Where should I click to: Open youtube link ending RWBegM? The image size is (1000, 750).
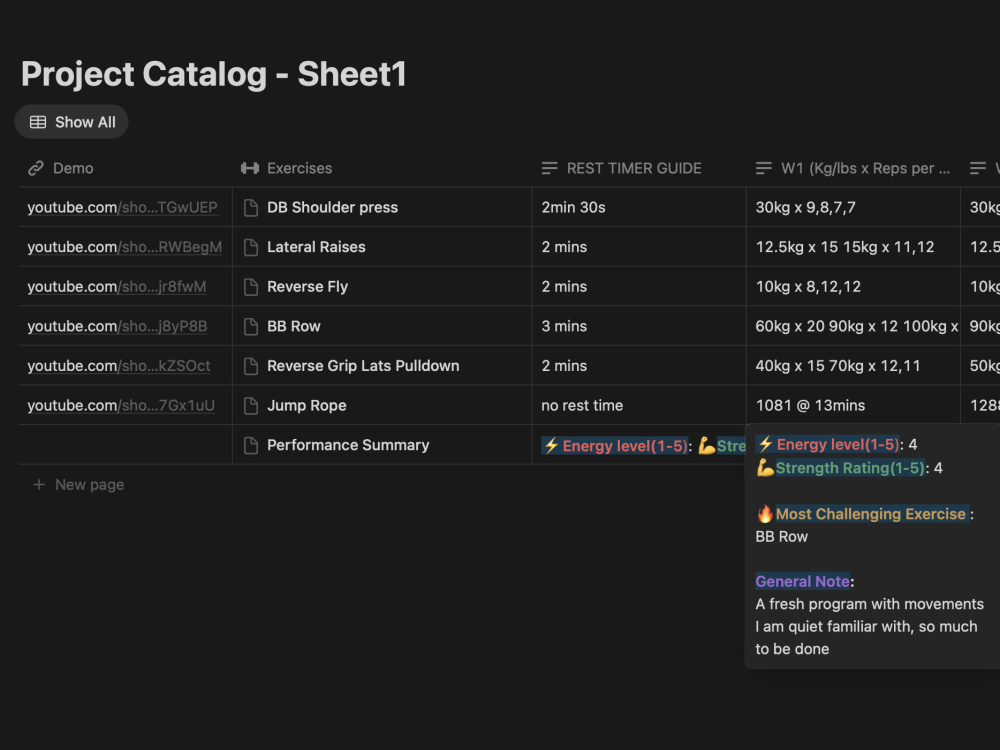click(x=124, y=247)
